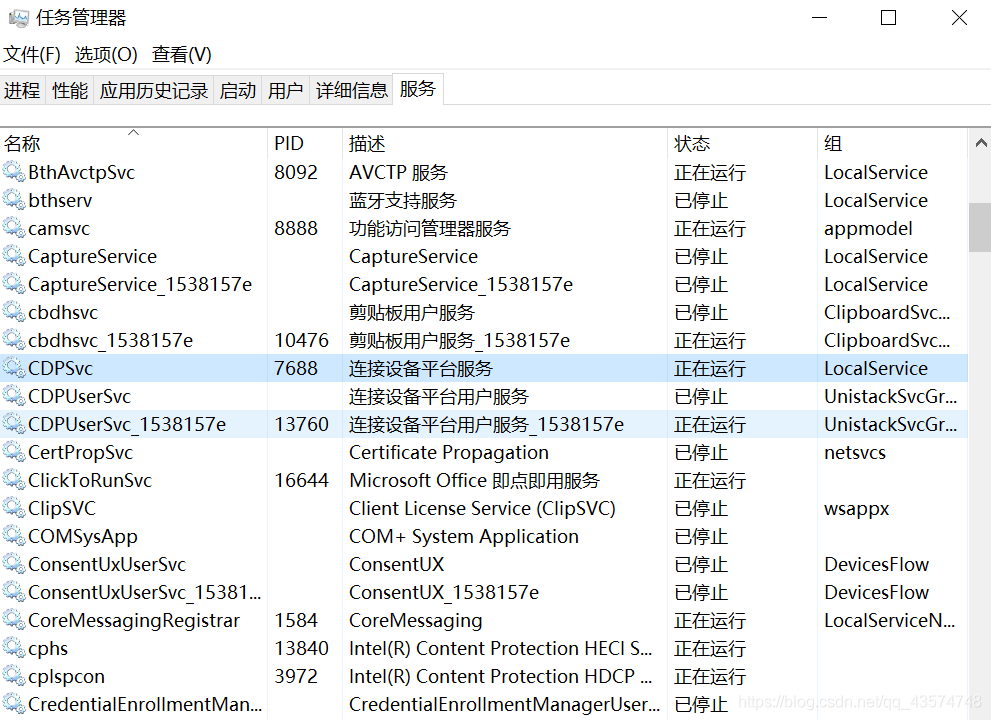Click the gear icon beside bthserv
This screenshot has height=720, width=991.
tap(13, 199)
